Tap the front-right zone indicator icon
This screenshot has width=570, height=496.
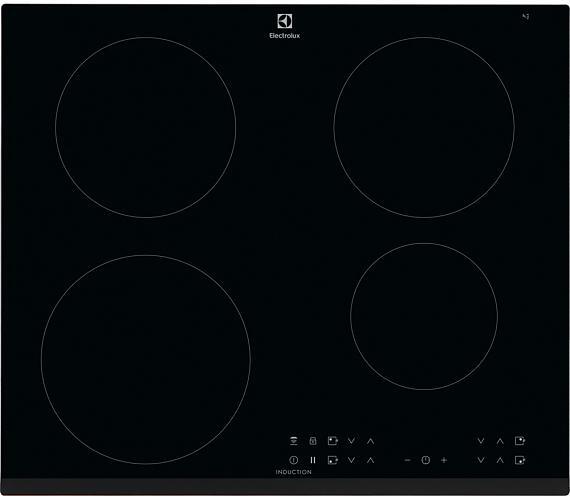pyautogui.click(x=520, y=460)
